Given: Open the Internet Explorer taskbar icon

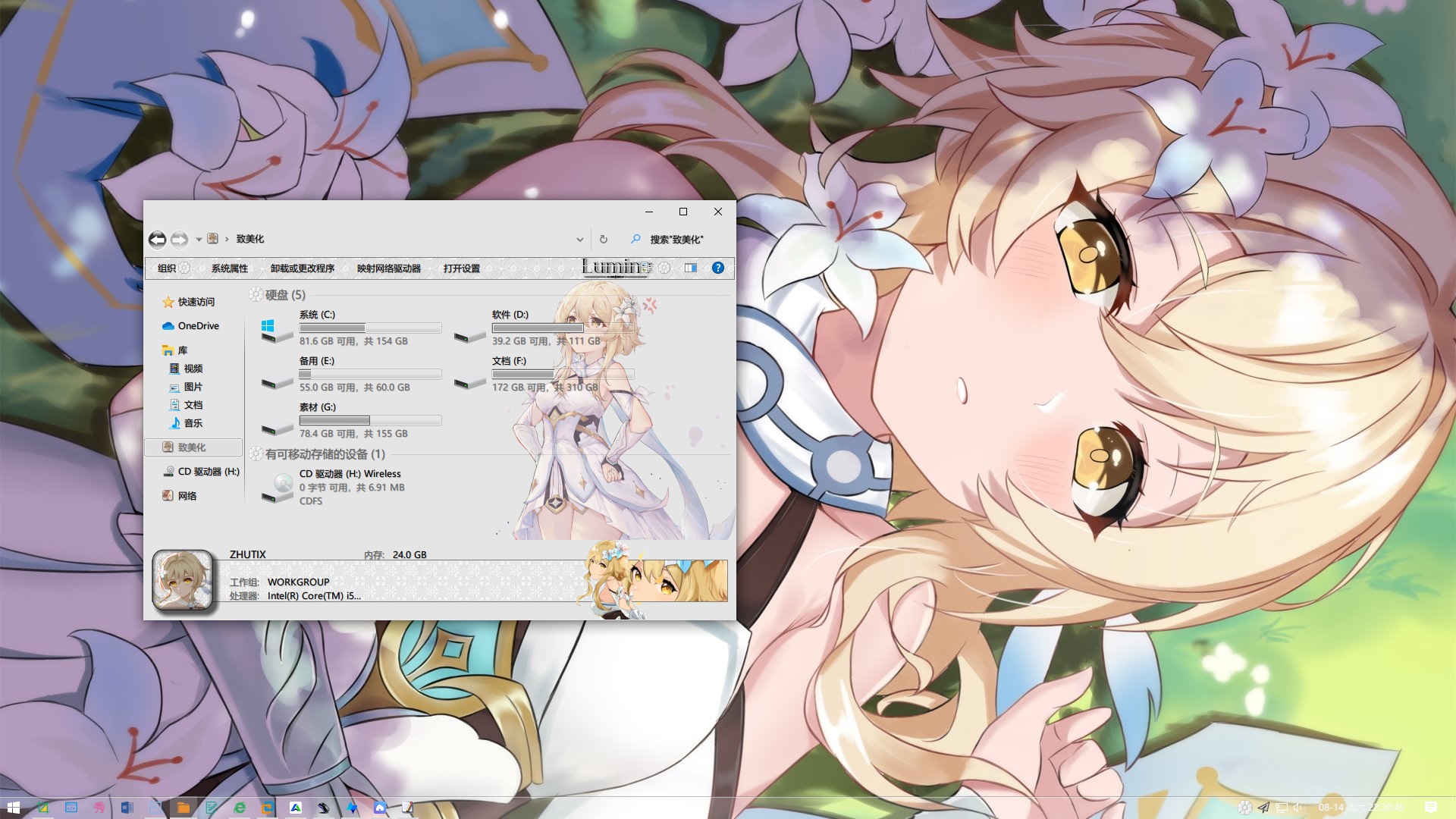Looking at the screenshot, I should (x=240, y=808).
